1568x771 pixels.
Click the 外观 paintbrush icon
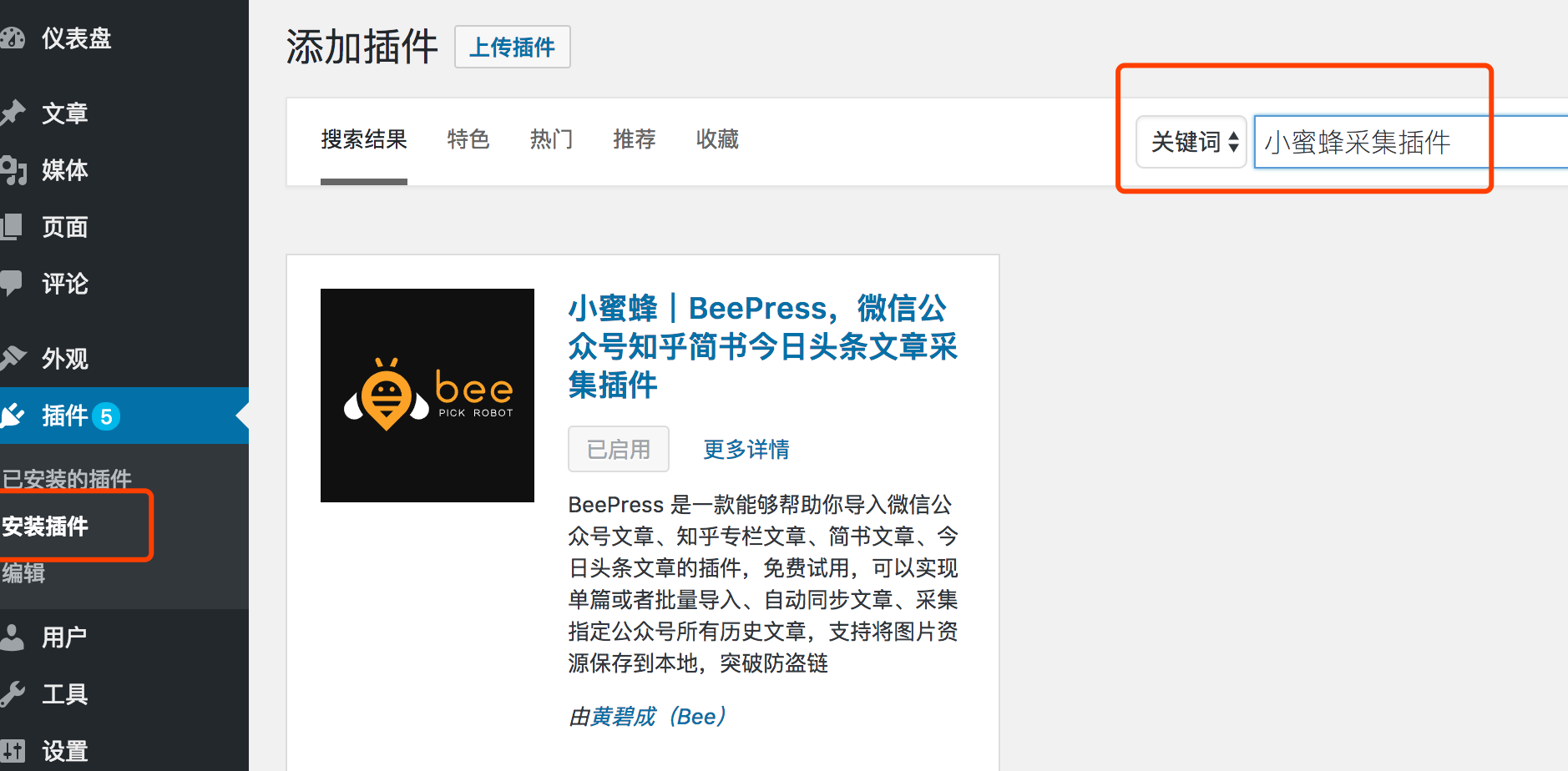(13, 358)
